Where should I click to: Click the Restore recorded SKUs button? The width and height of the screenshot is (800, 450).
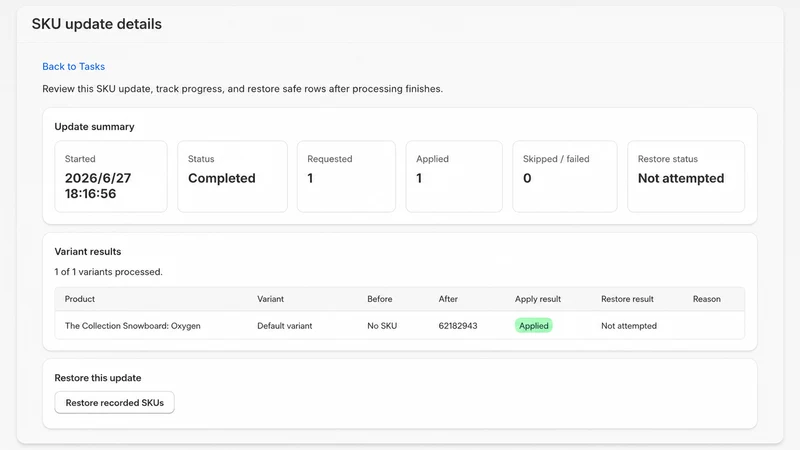(x=114, y=403)
